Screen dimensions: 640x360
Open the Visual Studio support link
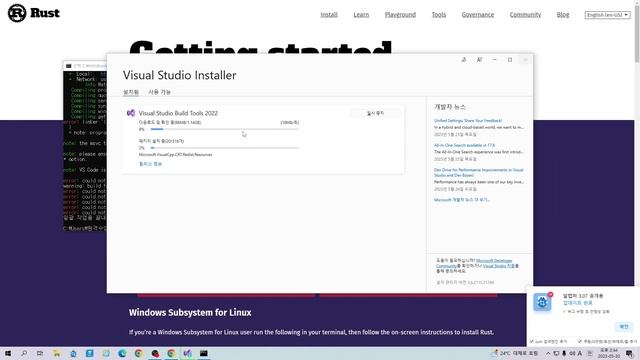(499, 266)
